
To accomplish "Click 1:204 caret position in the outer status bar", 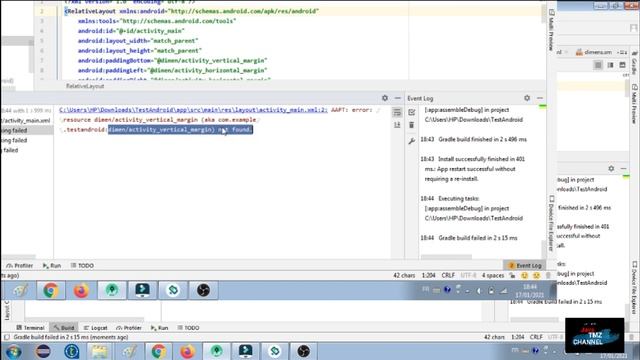I will 518,337.
